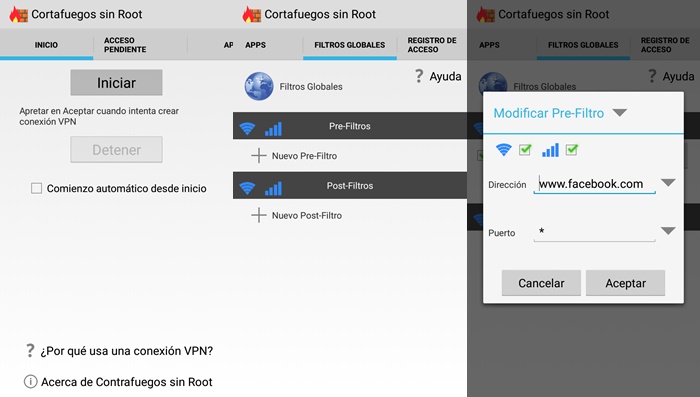The height and width of the screenshot is (397, 700).
Task: Open the ¿Por qué usa una conexión VPN? link
Action: coord(127,351)
